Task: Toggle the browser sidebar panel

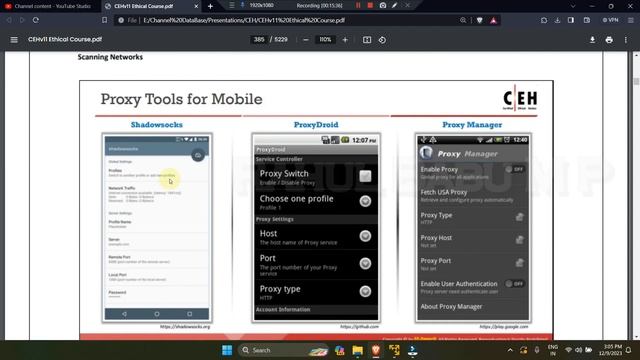Action: (x=571, y=20)
